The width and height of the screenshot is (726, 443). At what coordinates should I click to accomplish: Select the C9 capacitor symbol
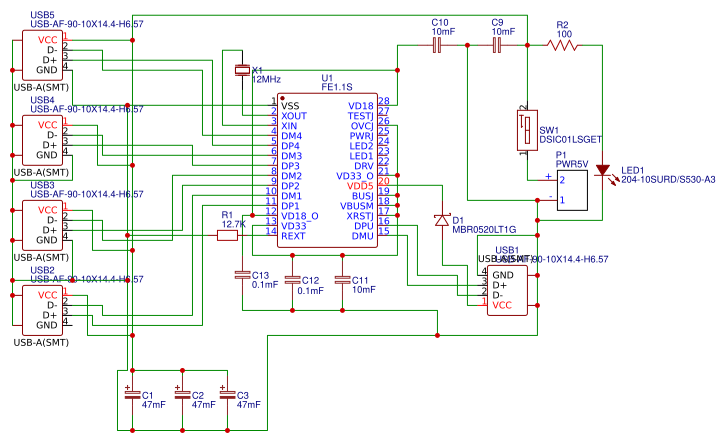pos(497,45)
